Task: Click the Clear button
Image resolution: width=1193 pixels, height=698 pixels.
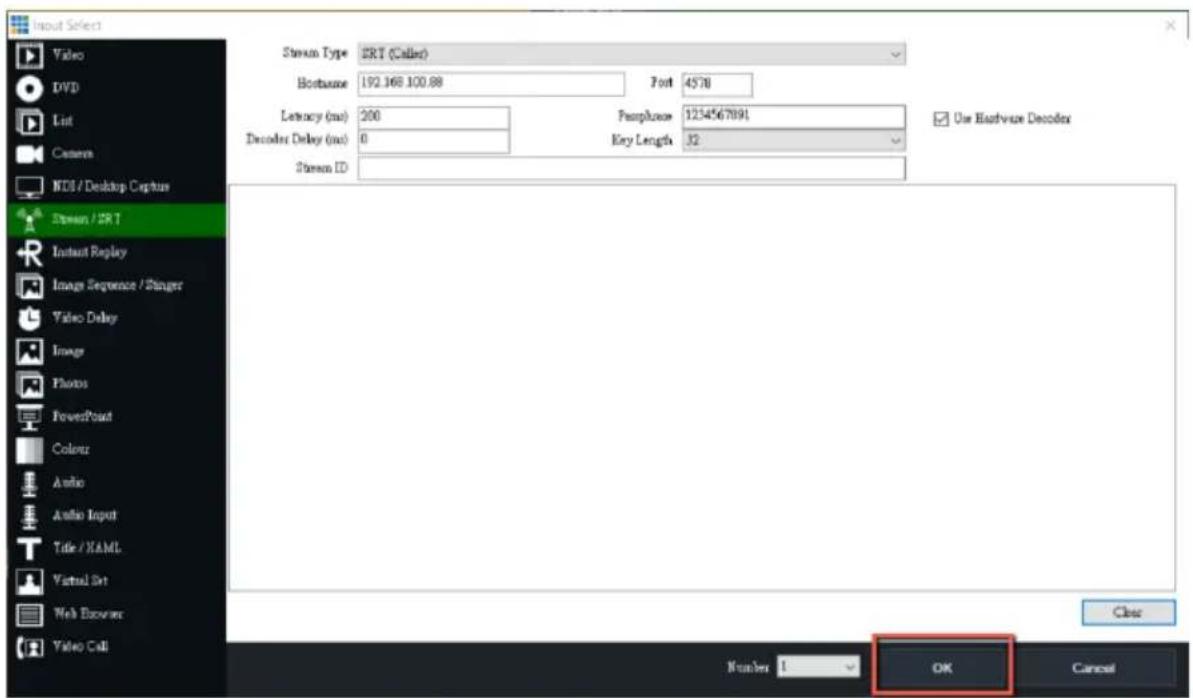Action: click(1128, 612)
